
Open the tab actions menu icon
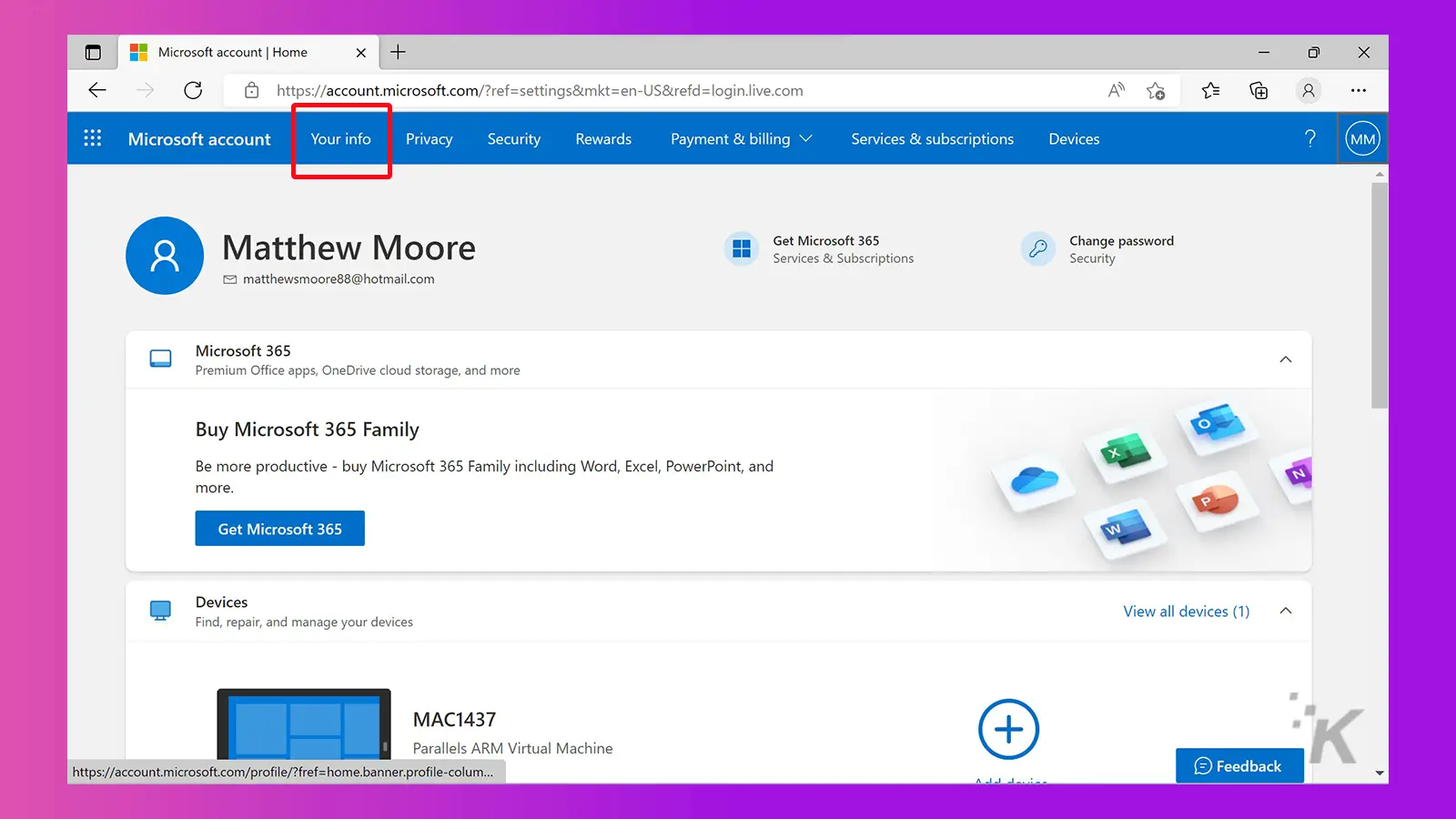point(93,53)
